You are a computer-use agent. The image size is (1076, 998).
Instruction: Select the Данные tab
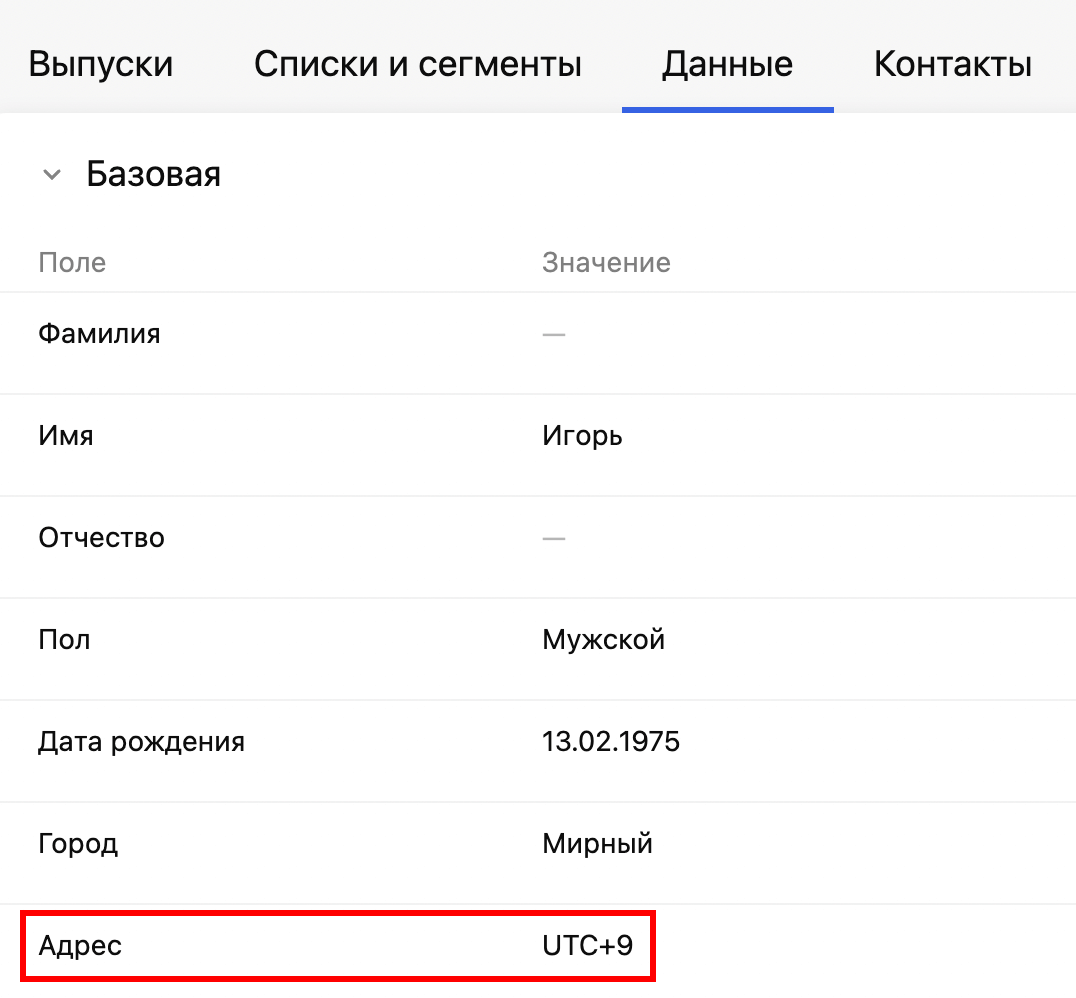tap(727, 65)
